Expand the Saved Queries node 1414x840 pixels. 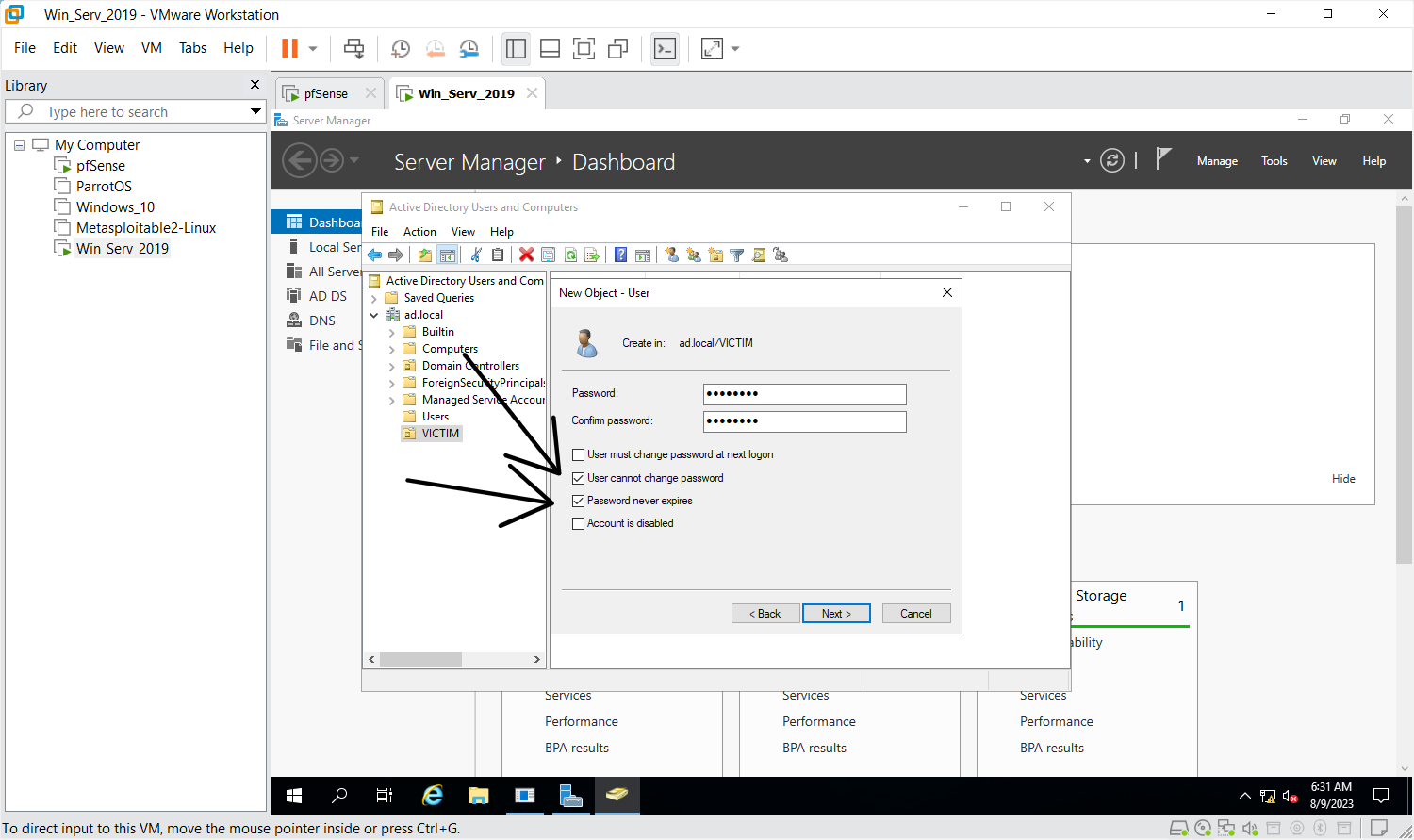(x=374, y=298)
